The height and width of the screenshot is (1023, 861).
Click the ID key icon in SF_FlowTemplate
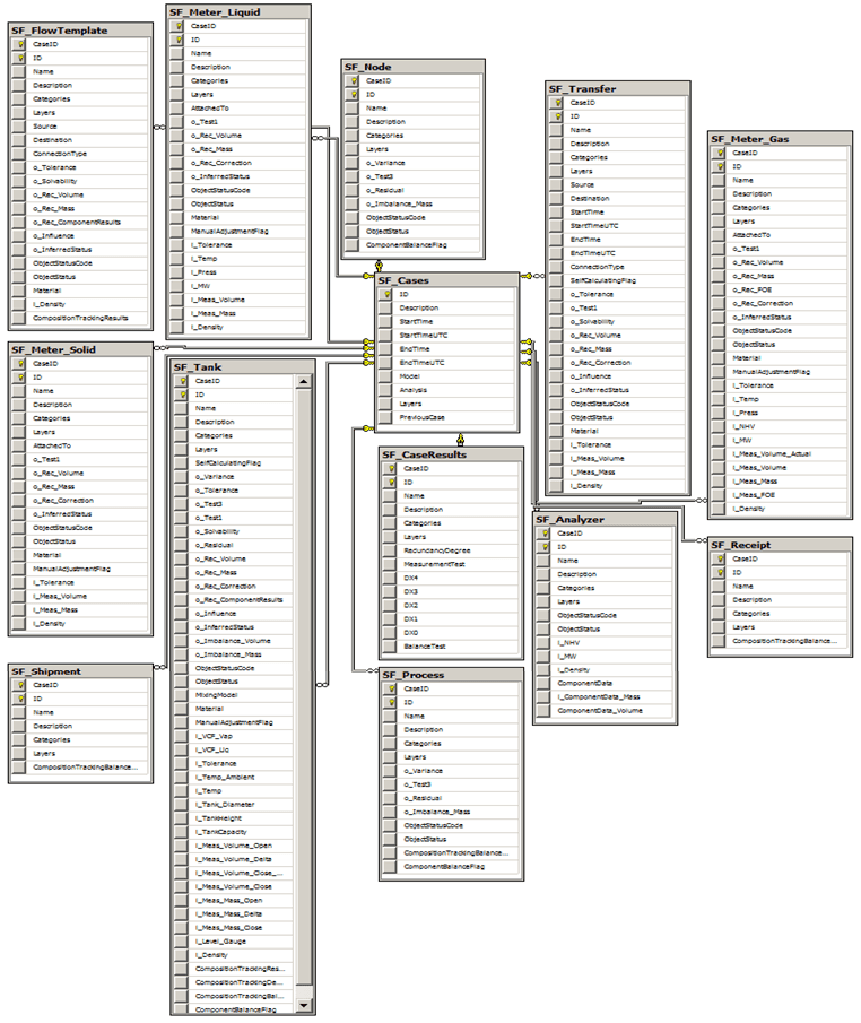[x=19, y=59]
